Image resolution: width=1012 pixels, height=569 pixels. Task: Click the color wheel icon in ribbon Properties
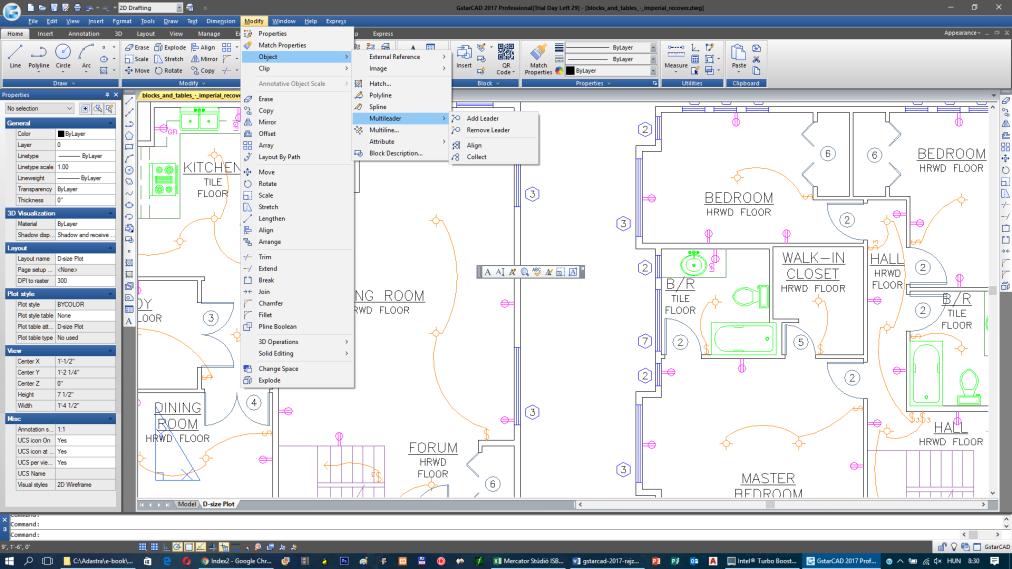pyautogui.click(x=559, y=71)
